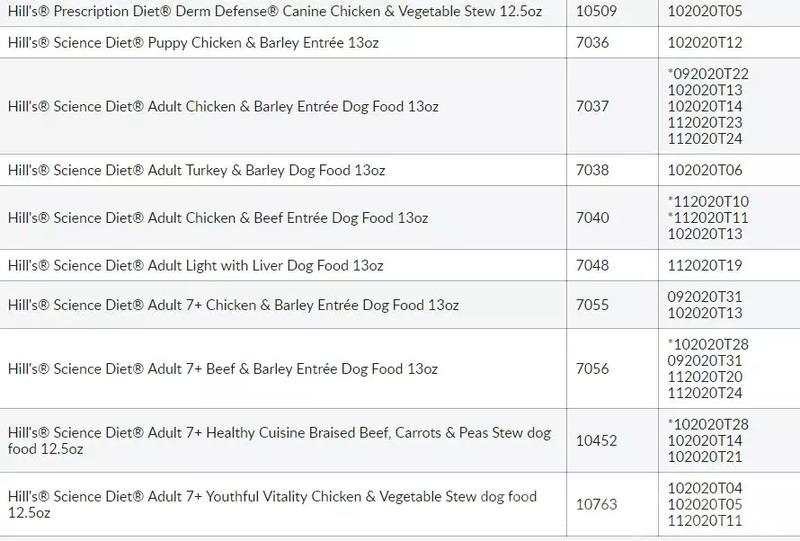Image resolution: width=800 pixels, height=541 pixels.
Task: Select starred lot code *092020T22
Action: click(707, 74)
